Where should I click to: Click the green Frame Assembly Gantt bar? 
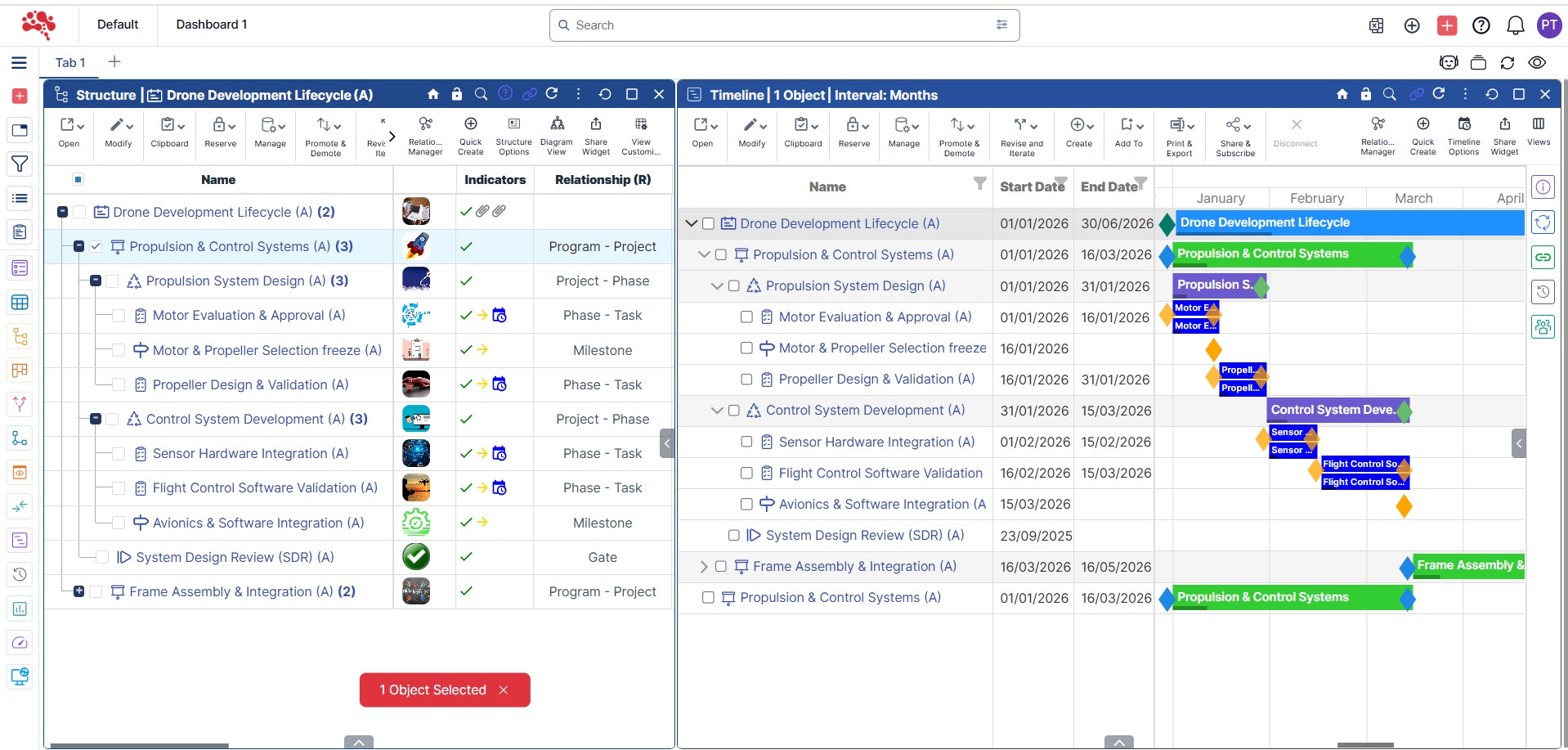click(1468, 566)
